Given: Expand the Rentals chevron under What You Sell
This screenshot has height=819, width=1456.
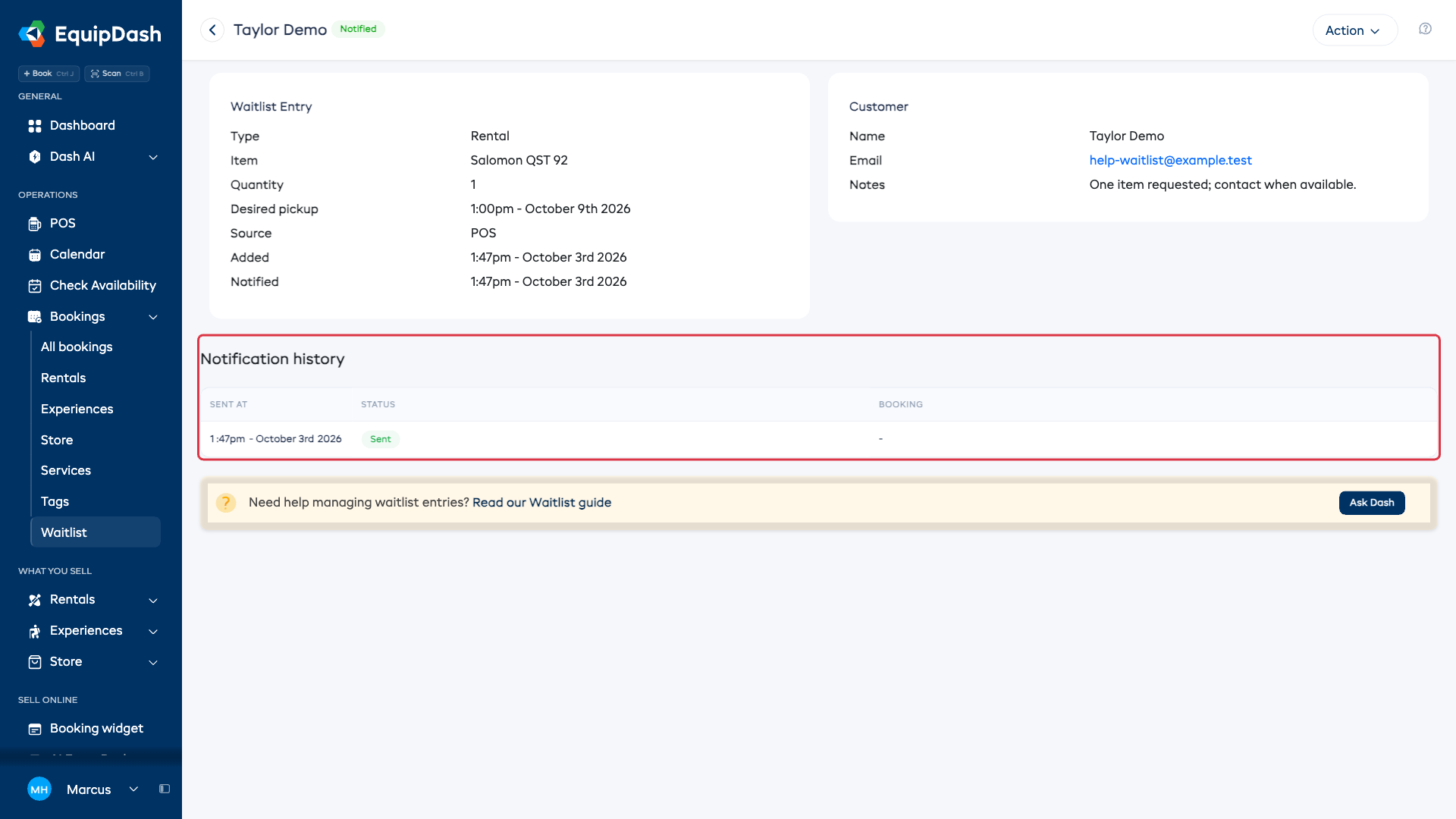Looking at the screenshot, I should (x=153, y=600).
